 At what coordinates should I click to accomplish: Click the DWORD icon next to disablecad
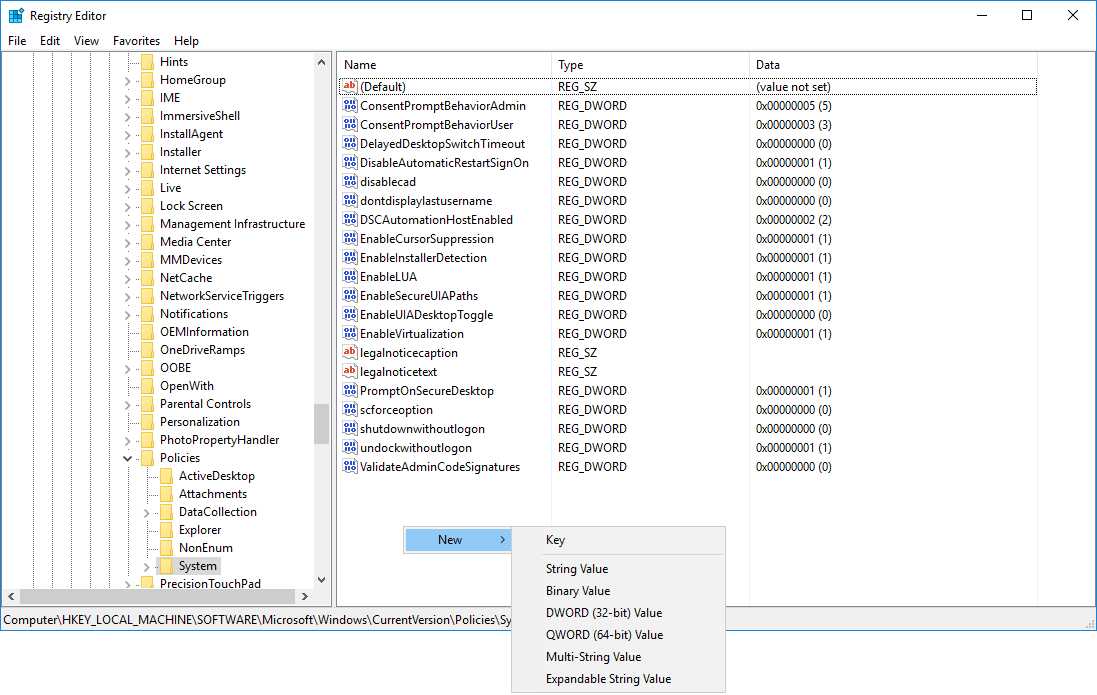pyautogui.click(x=350, y=181)
